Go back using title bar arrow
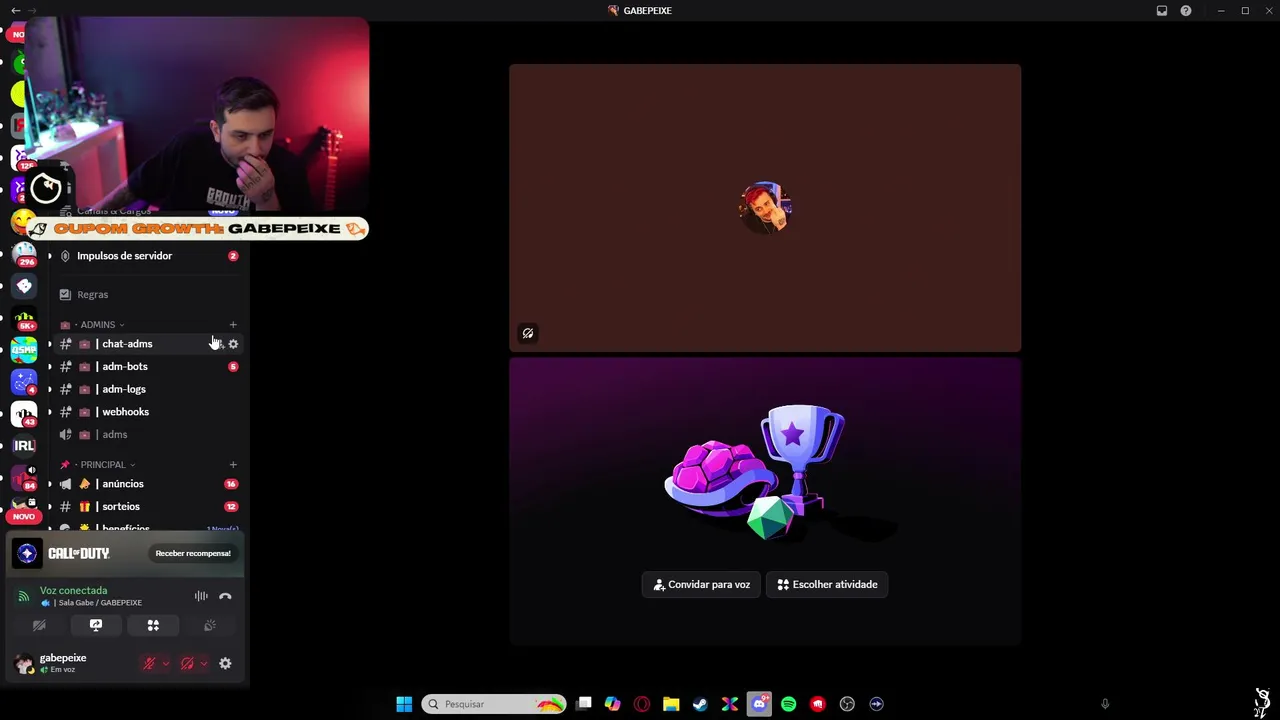 (15, 11)
